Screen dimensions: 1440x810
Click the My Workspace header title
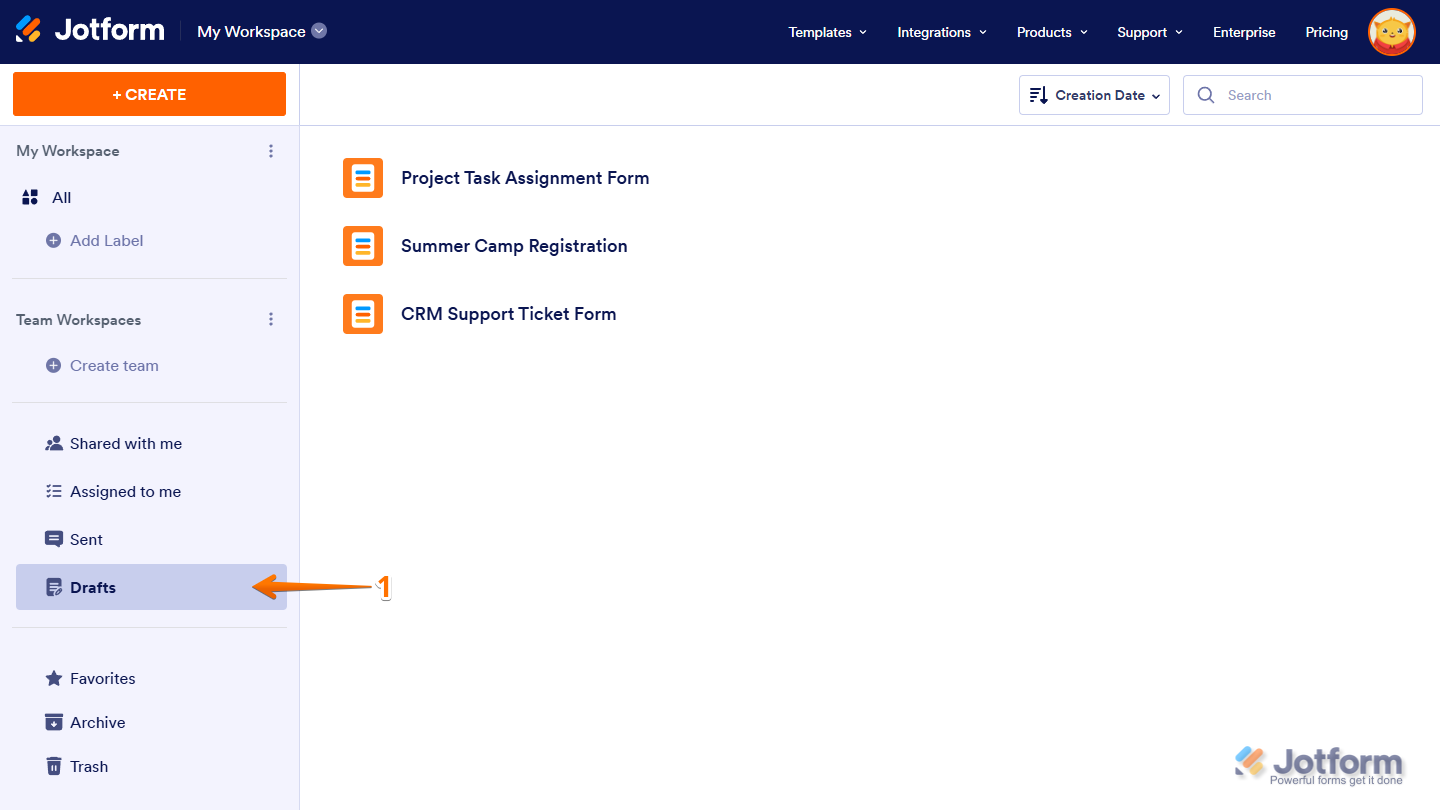(x=251, y=31)
